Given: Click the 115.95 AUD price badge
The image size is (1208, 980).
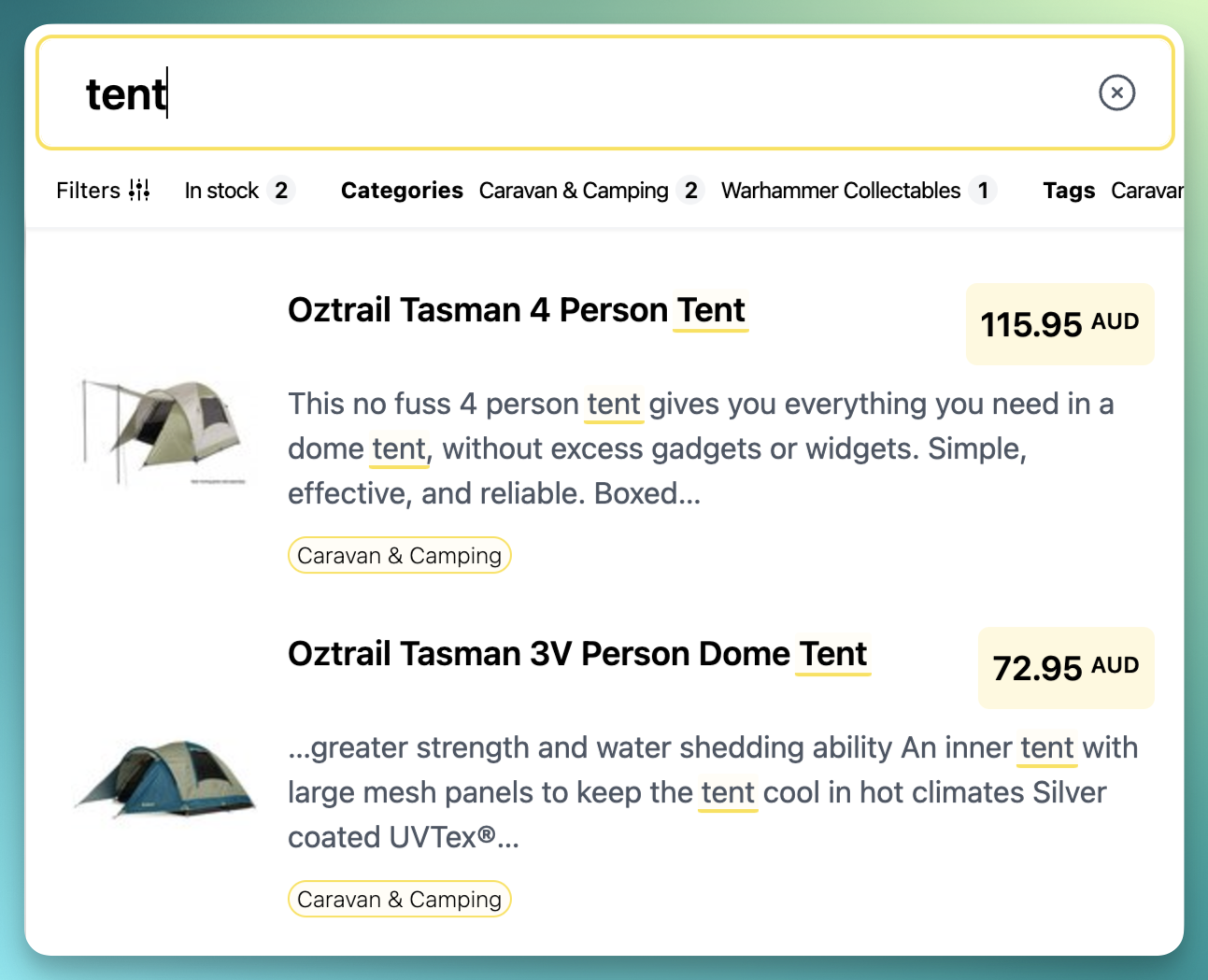Looking at the screenshot, I should coord(1059,324).
